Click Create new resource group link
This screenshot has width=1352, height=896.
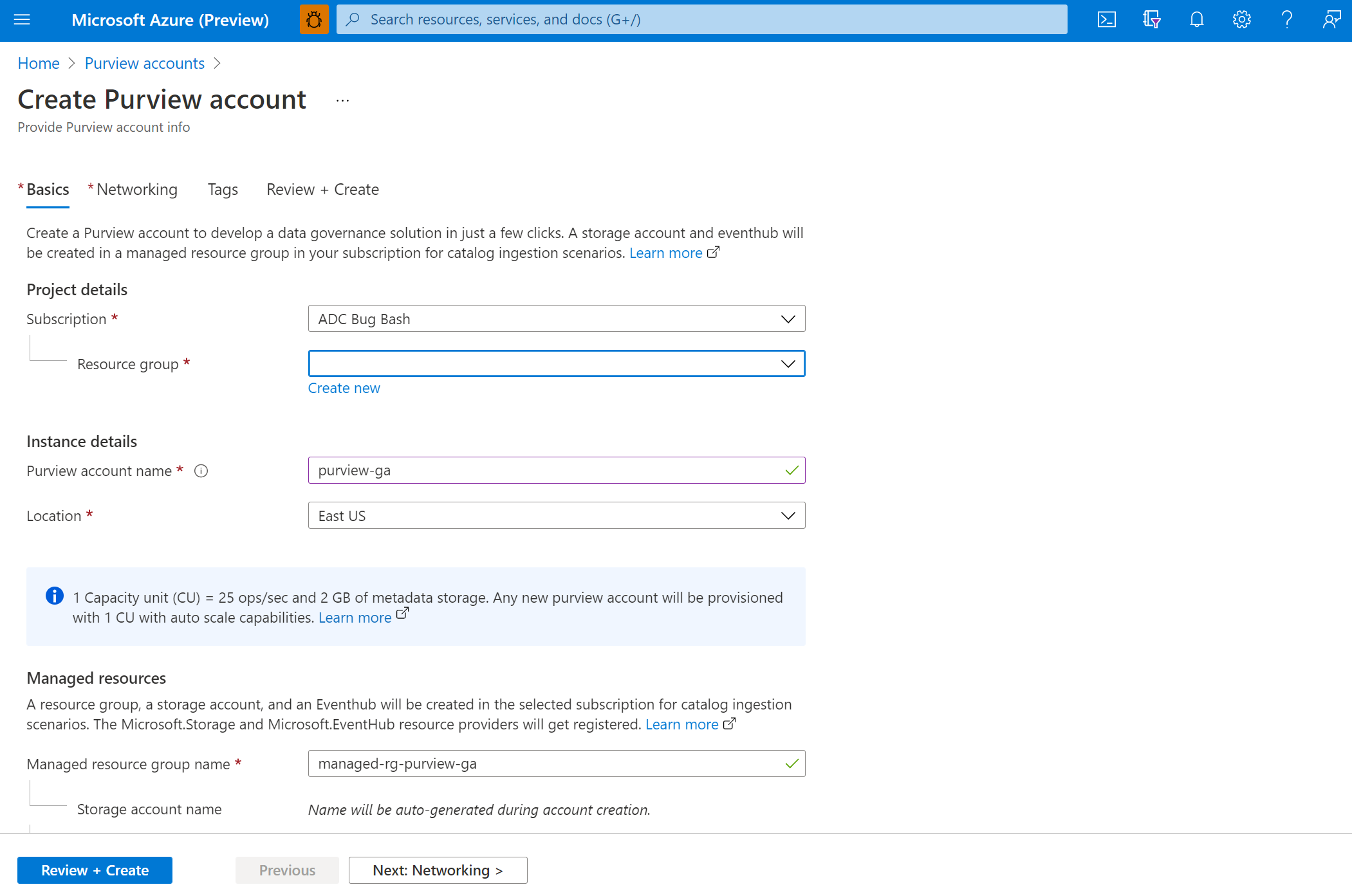(344, 388)
